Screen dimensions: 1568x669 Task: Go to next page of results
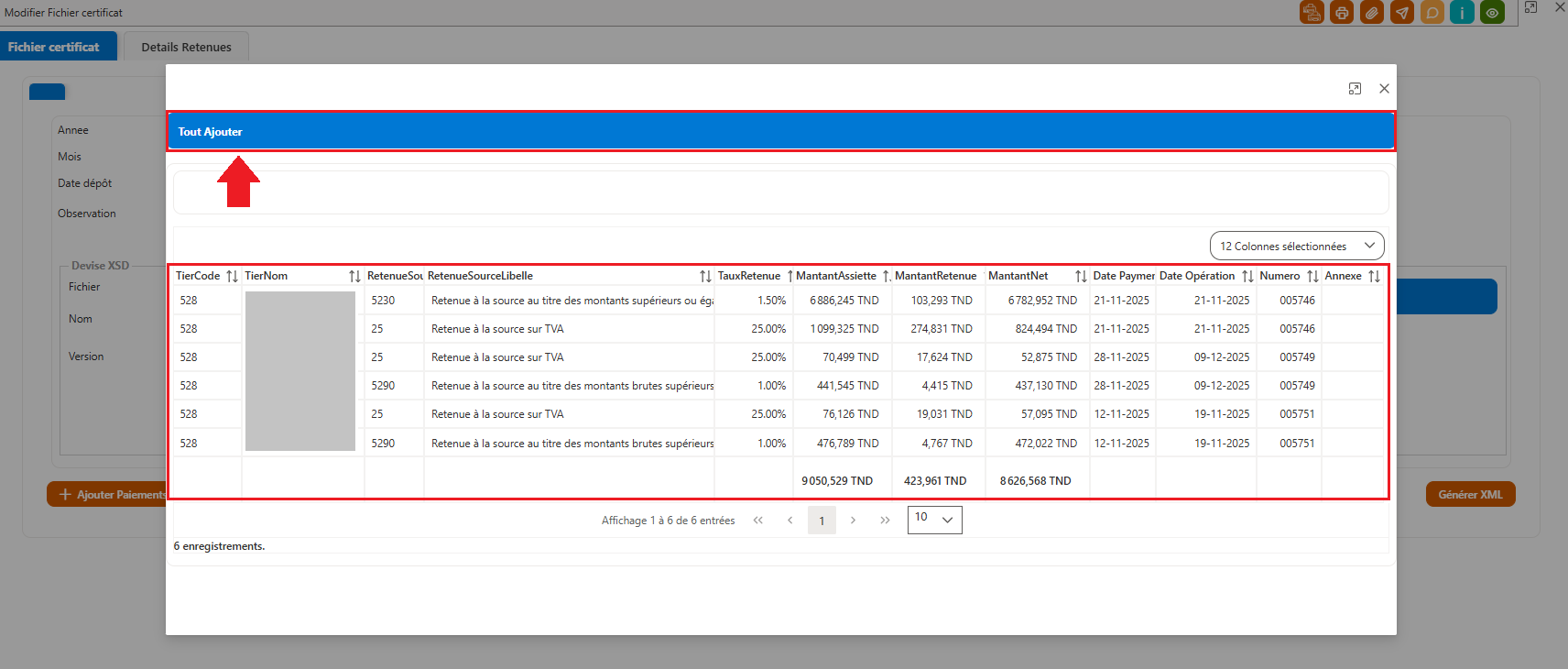pyautogui.click(x=853, y=521)
